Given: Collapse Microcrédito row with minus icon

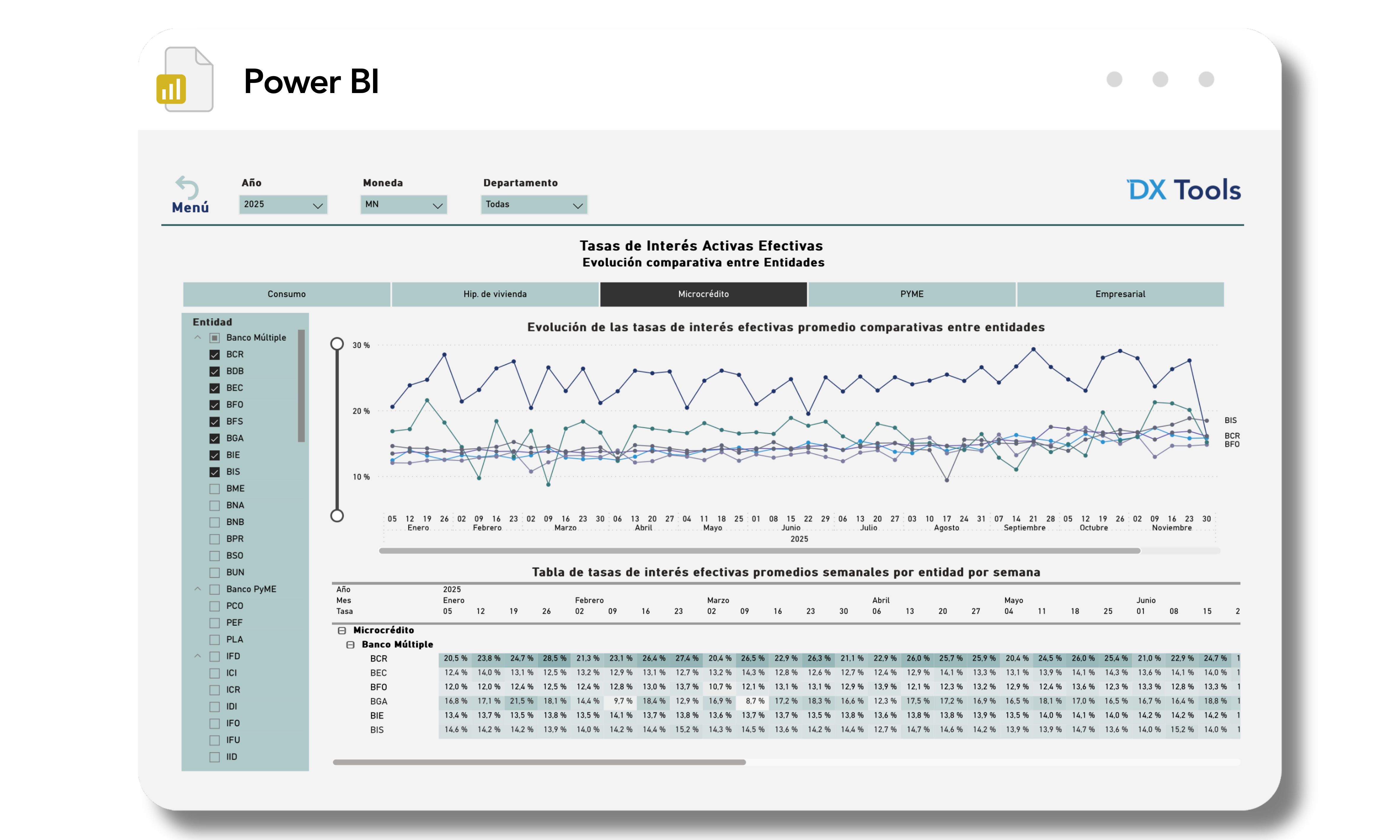Looking at the screenshot, I should pyautogui.click(x=342, y=631).
